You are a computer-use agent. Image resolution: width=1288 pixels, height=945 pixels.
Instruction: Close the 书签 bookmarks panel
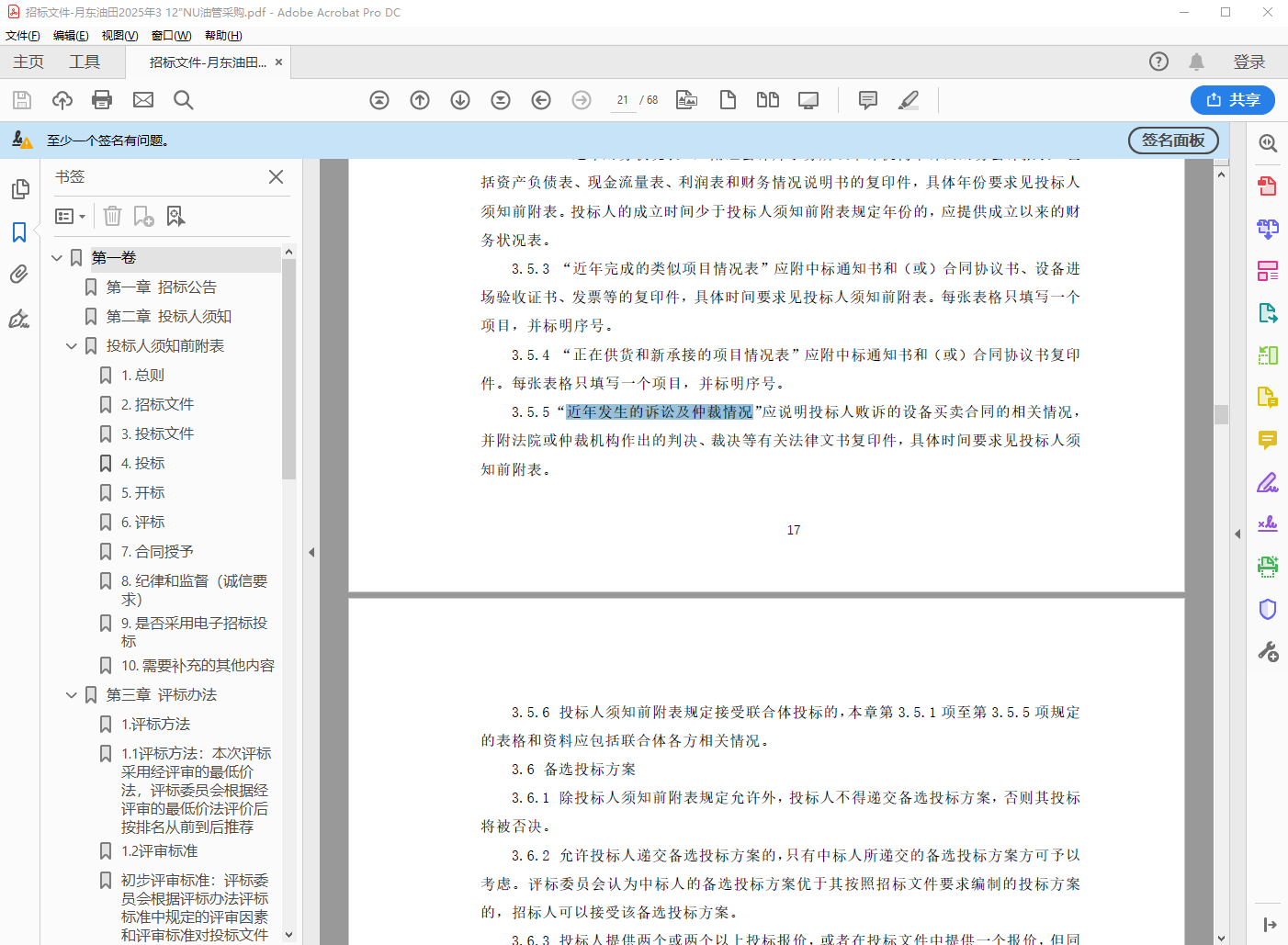point(276,176)
